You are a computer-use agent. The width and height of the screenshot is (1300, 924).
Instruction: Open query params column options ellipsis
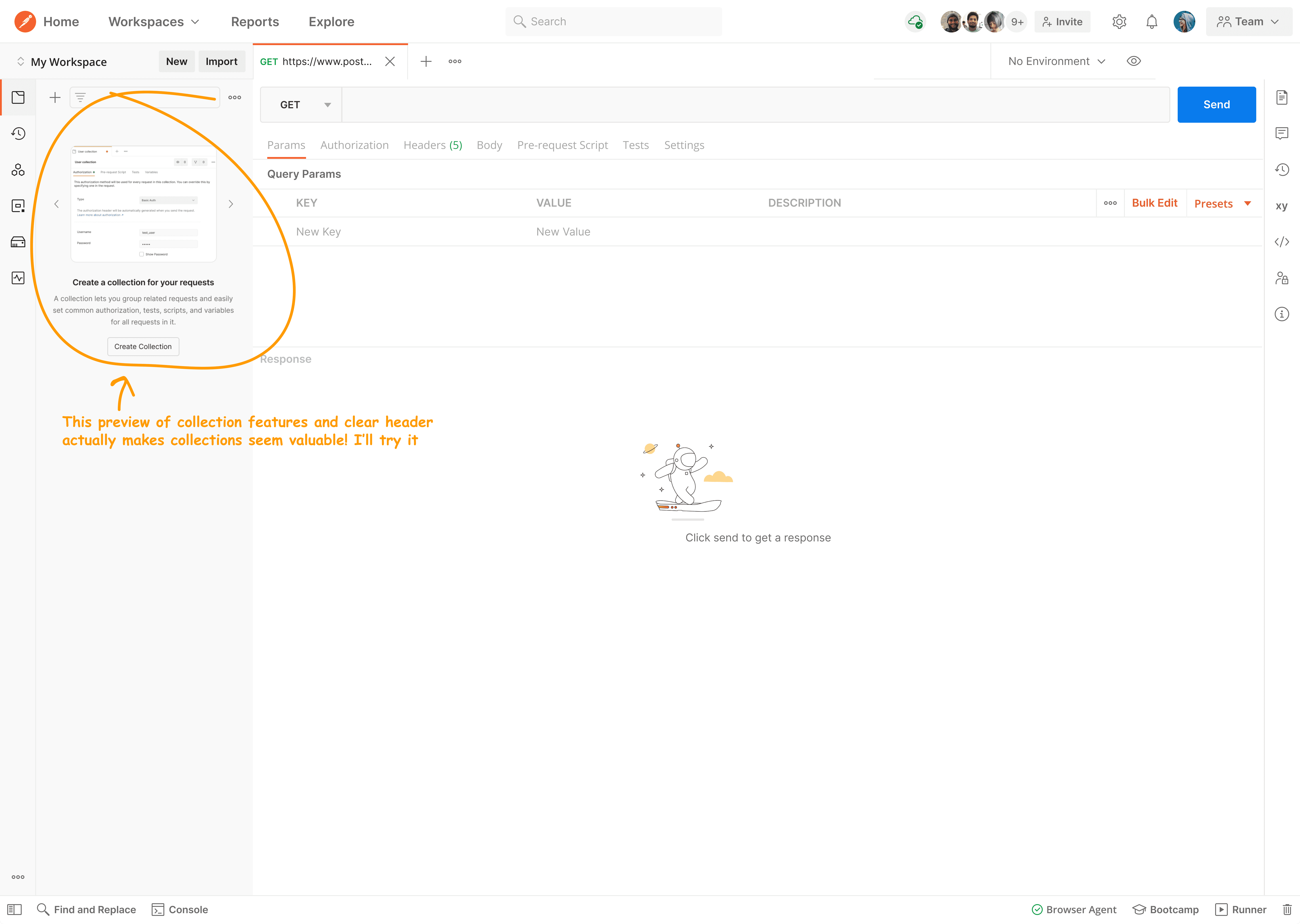point(1110,203)
